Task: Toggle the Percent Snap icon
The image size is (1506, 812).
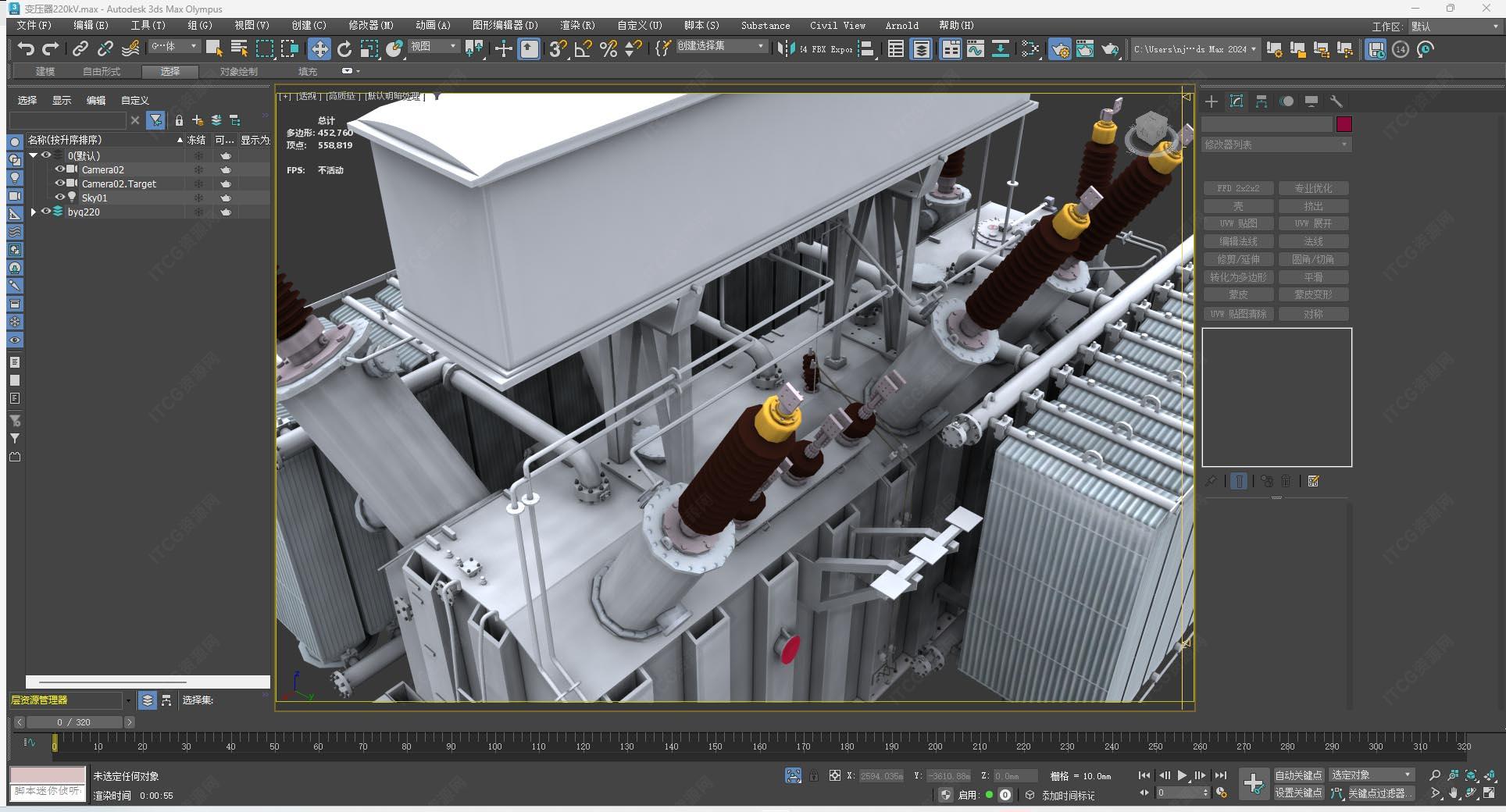Action: [x=608, y=49]
